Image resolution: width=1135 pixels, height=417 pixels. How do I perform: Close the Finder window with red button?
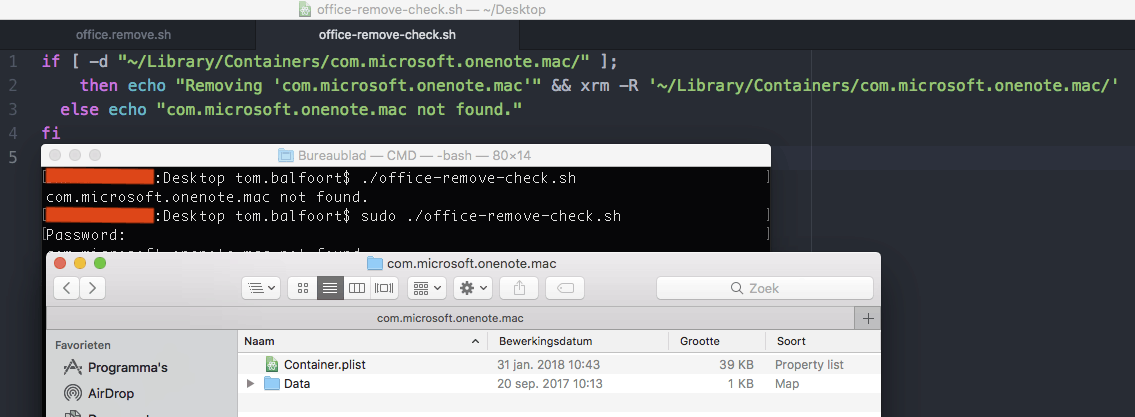(x=60, y=264)
